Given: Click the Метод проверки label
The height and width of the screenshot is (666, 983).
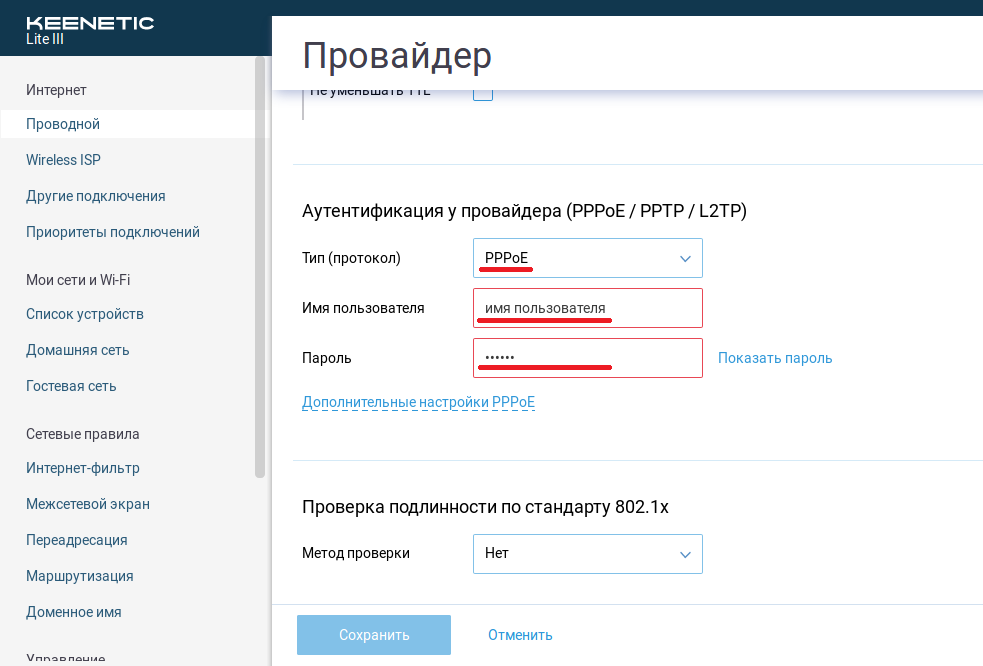Looking at the screenshot, I should 355,553.
